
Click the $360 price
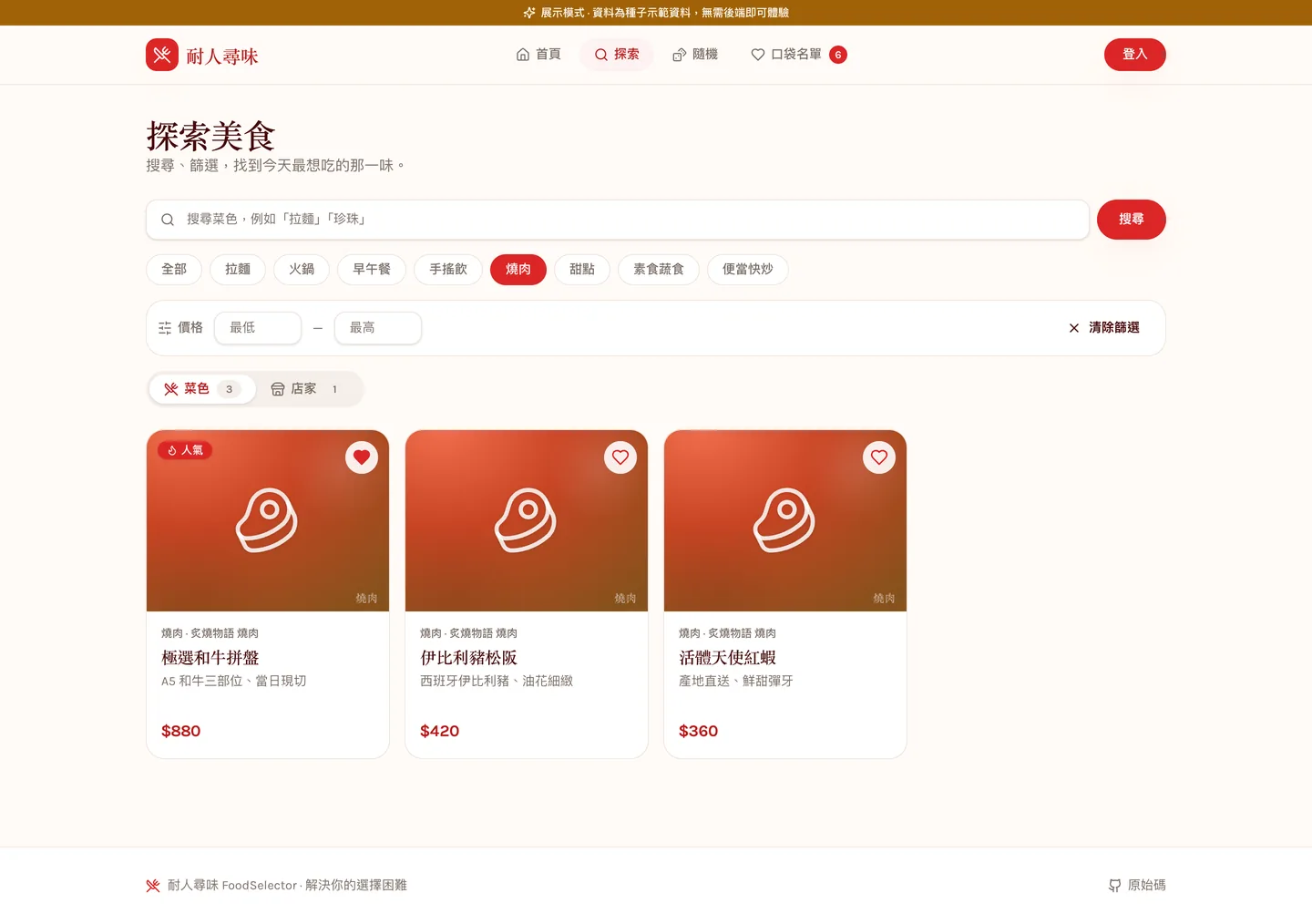tap(699, 731)
